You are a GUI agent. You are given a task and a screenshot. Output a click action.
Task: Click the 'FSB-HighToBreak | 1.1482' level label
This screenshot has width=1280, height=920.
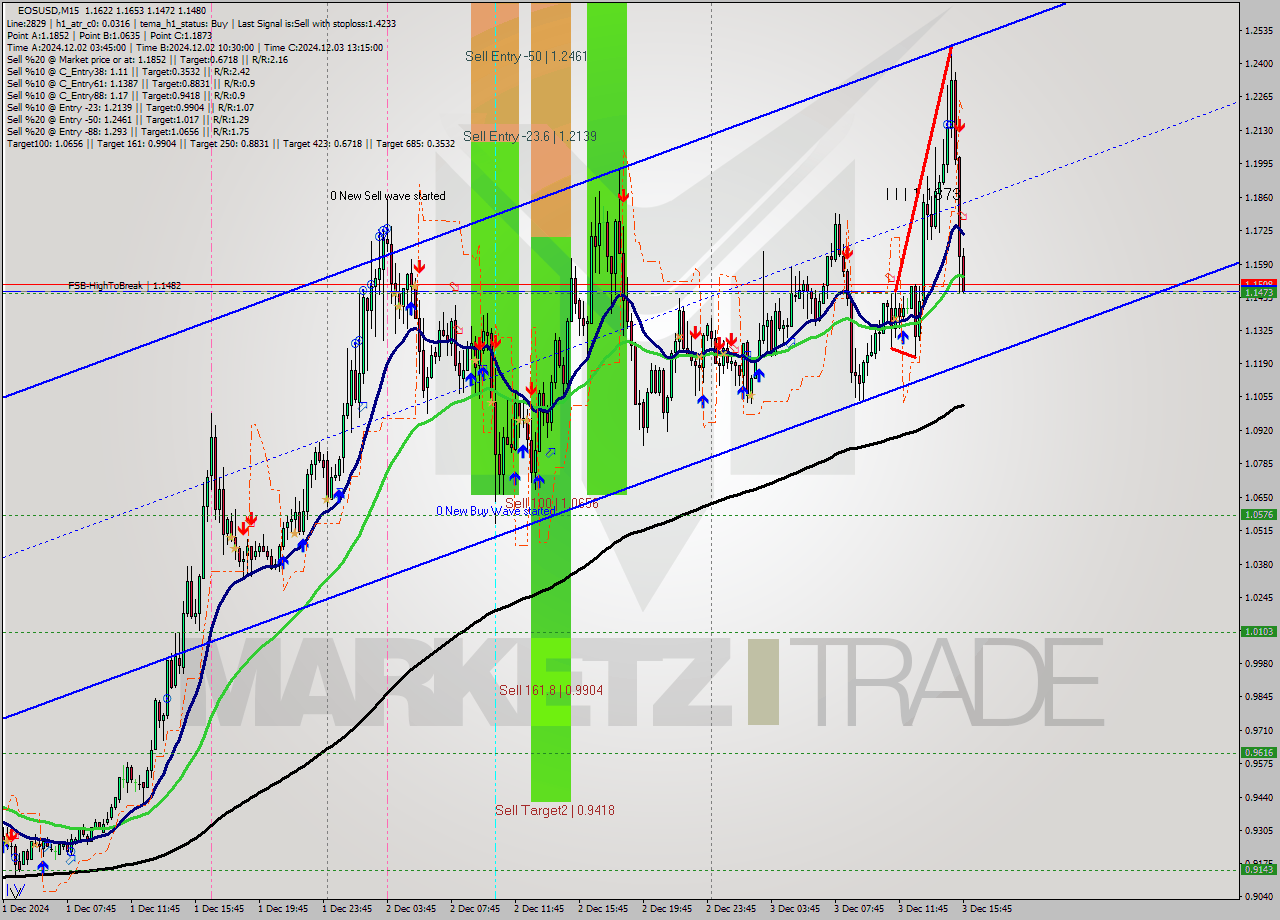coord(125,286)
